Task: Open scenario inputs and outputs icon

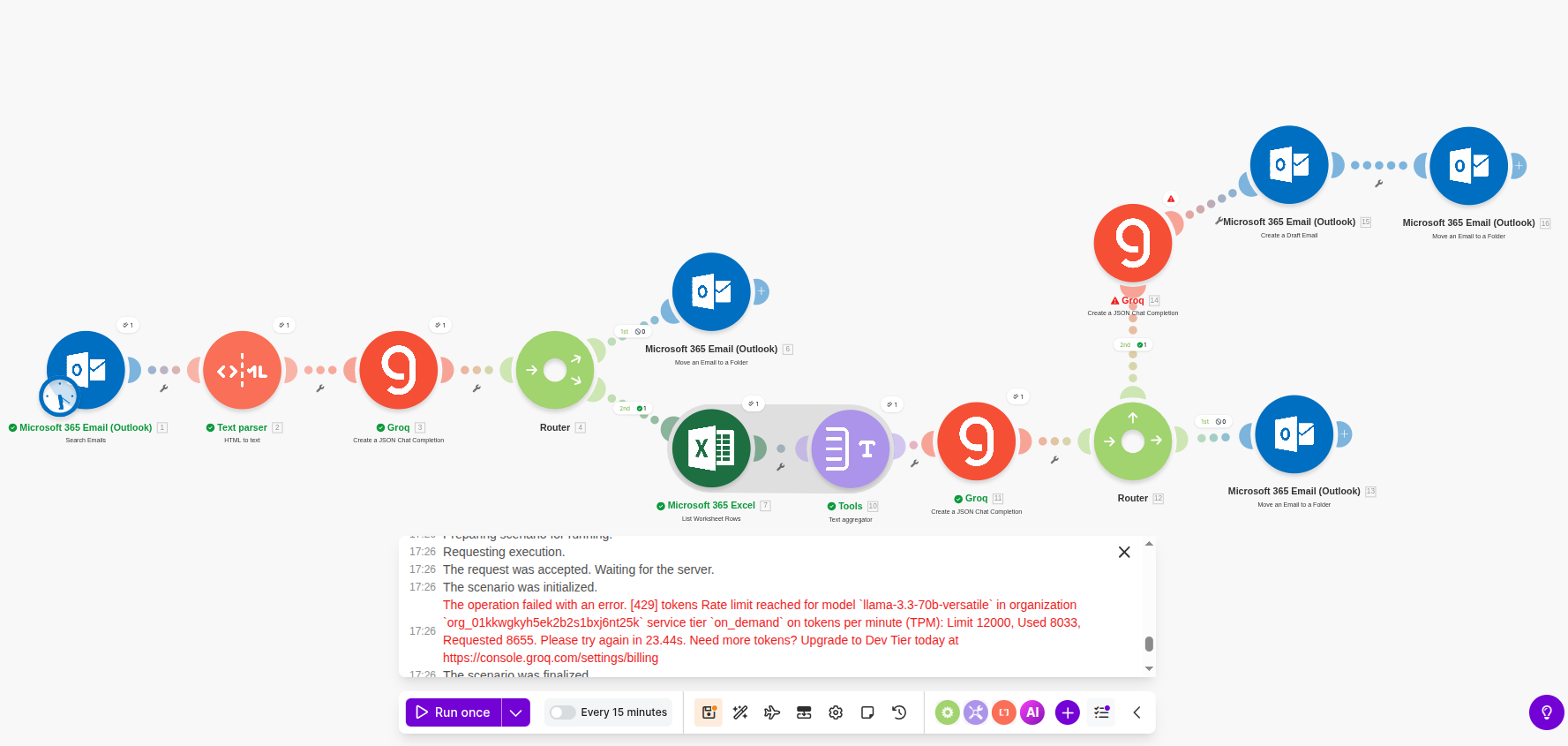Action: 804,712
